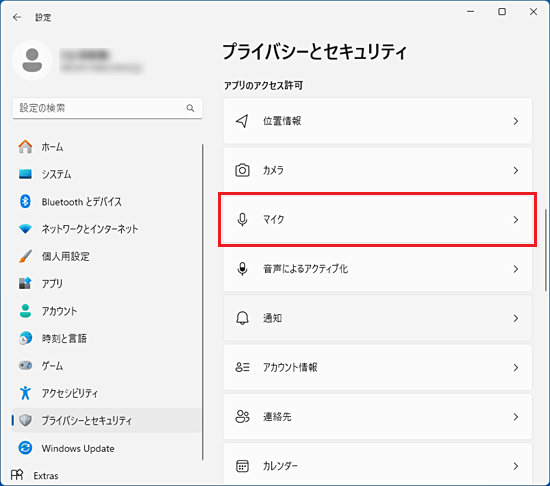Click the カメラ camera icon
Screen dimensions: 550x486
pos(242,170)
